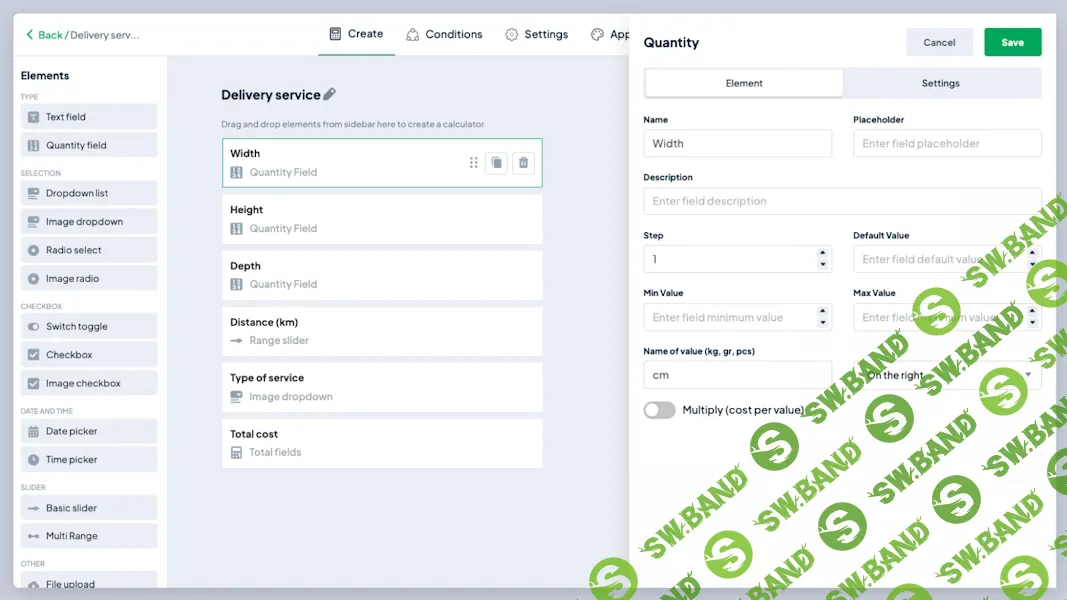The height and width of the screenshot is (600, 1067).
Task: Open the Settings tab in Quantity panel
Action: pos(940,83)
